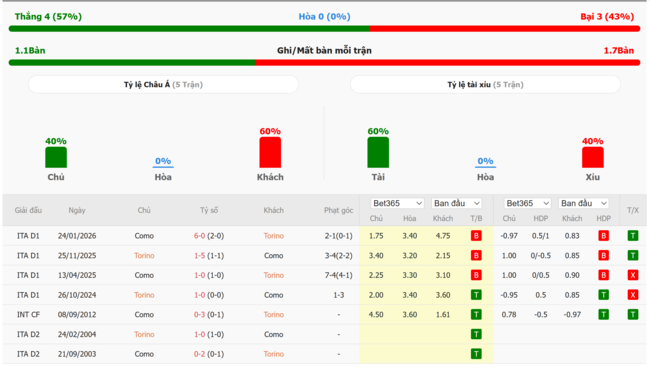Click the red Xỉu 40% bar
This screenshot has width=650, height=368.
coord(593,157)
